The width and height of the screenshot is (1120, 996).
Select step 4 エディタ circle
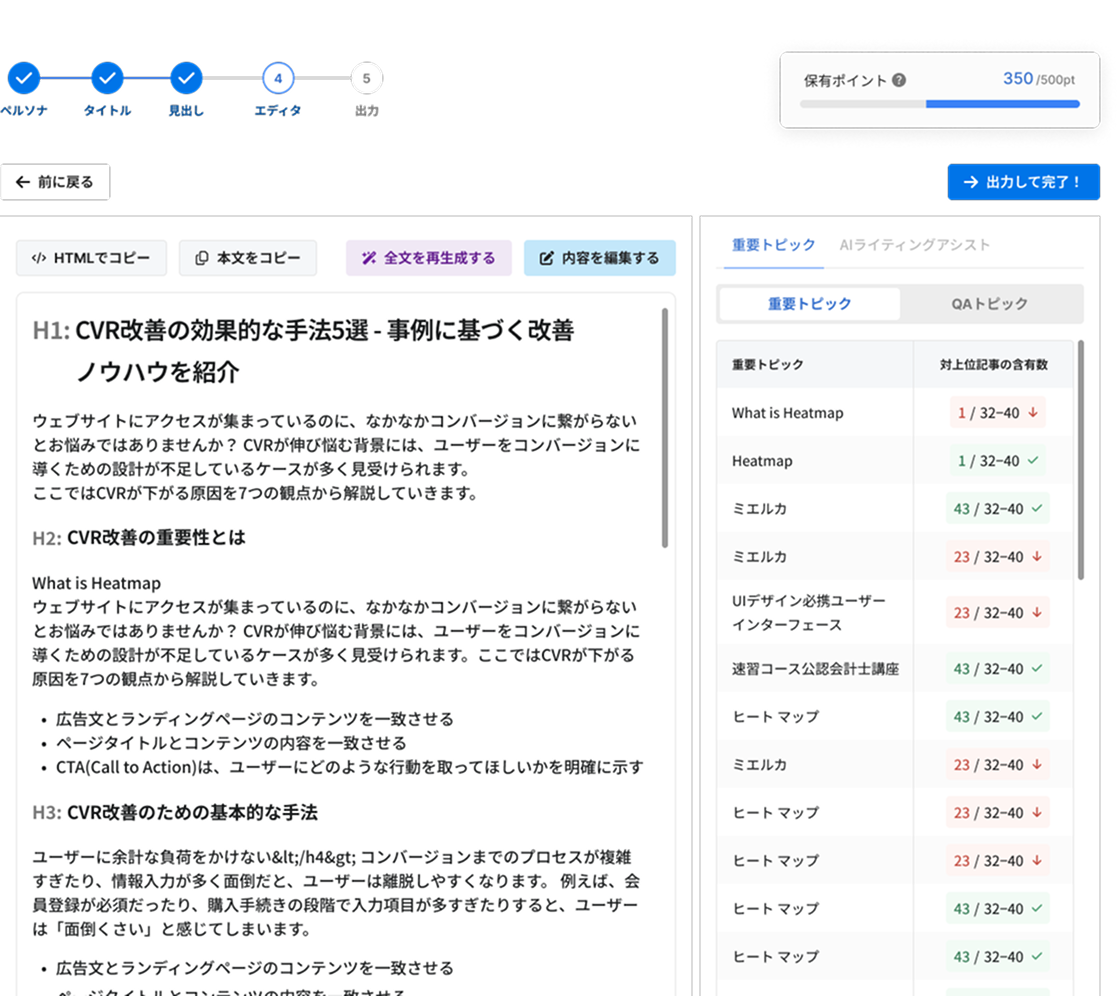pos(278,77)
